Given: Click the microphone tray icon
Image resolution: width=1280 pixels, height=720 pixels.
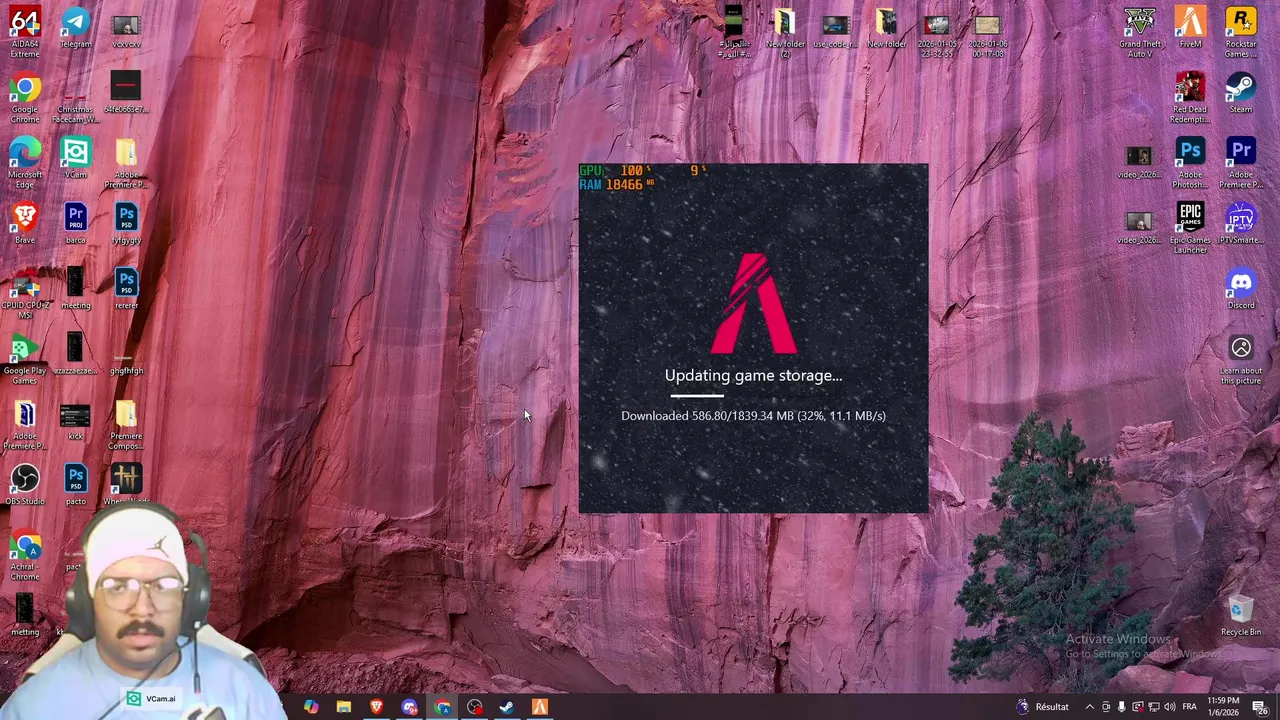Looking at the screenshot, I should pos(1121,707).
